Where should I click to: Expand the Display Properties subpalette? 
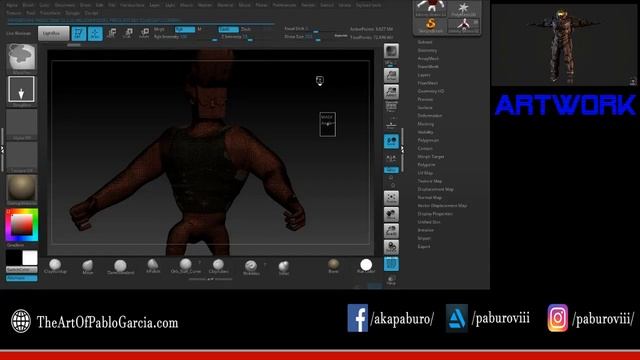pos(435,213)
